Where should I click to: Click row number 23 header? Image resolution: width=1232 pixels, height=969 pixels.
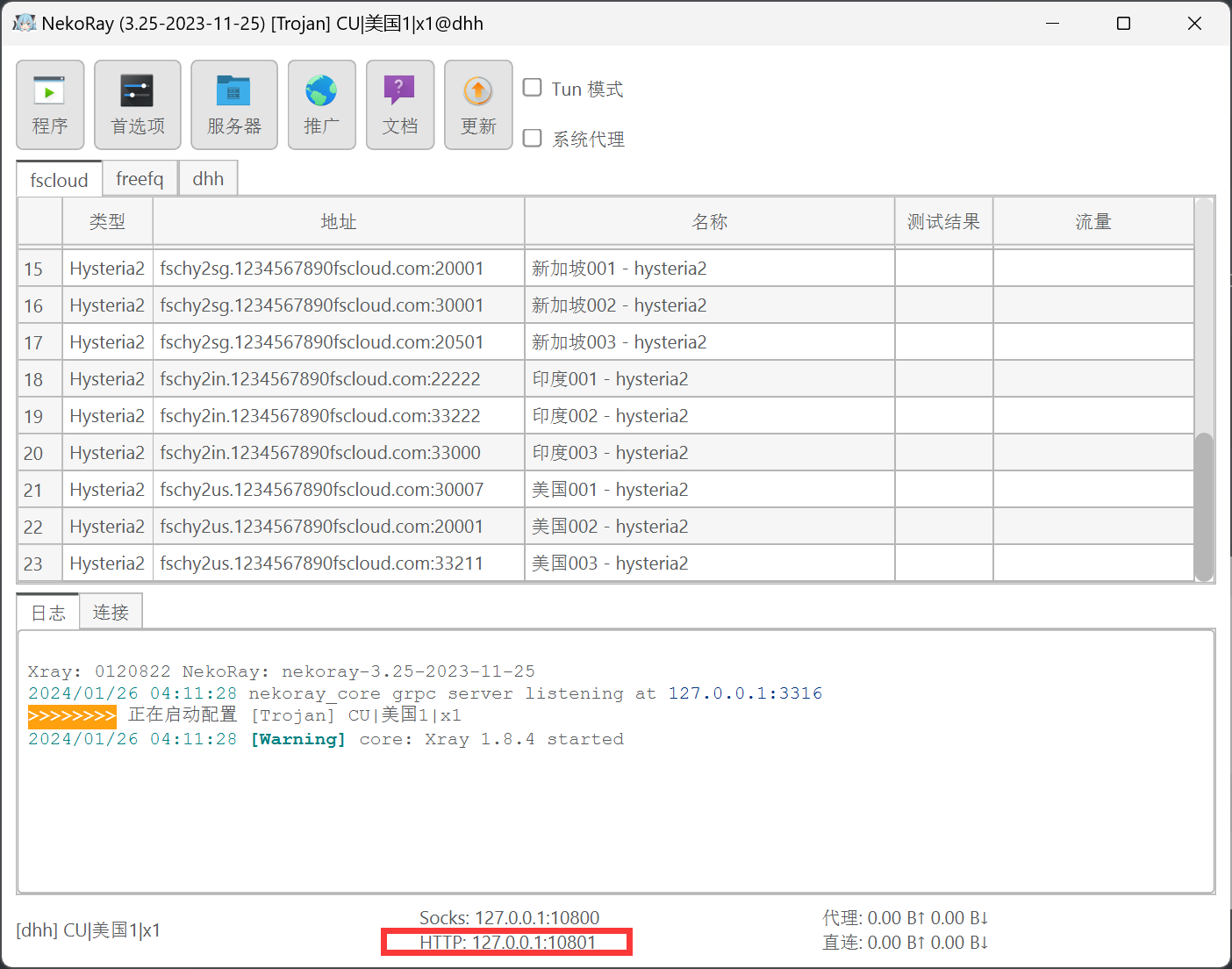tap(39, 563)
